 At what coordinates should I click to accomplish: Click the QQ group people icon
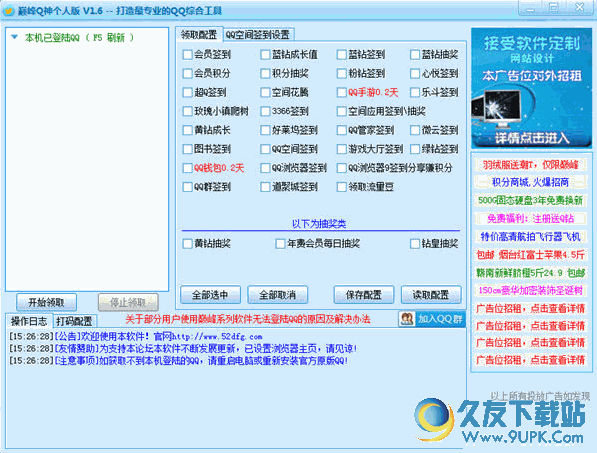[x=407, y=319]
